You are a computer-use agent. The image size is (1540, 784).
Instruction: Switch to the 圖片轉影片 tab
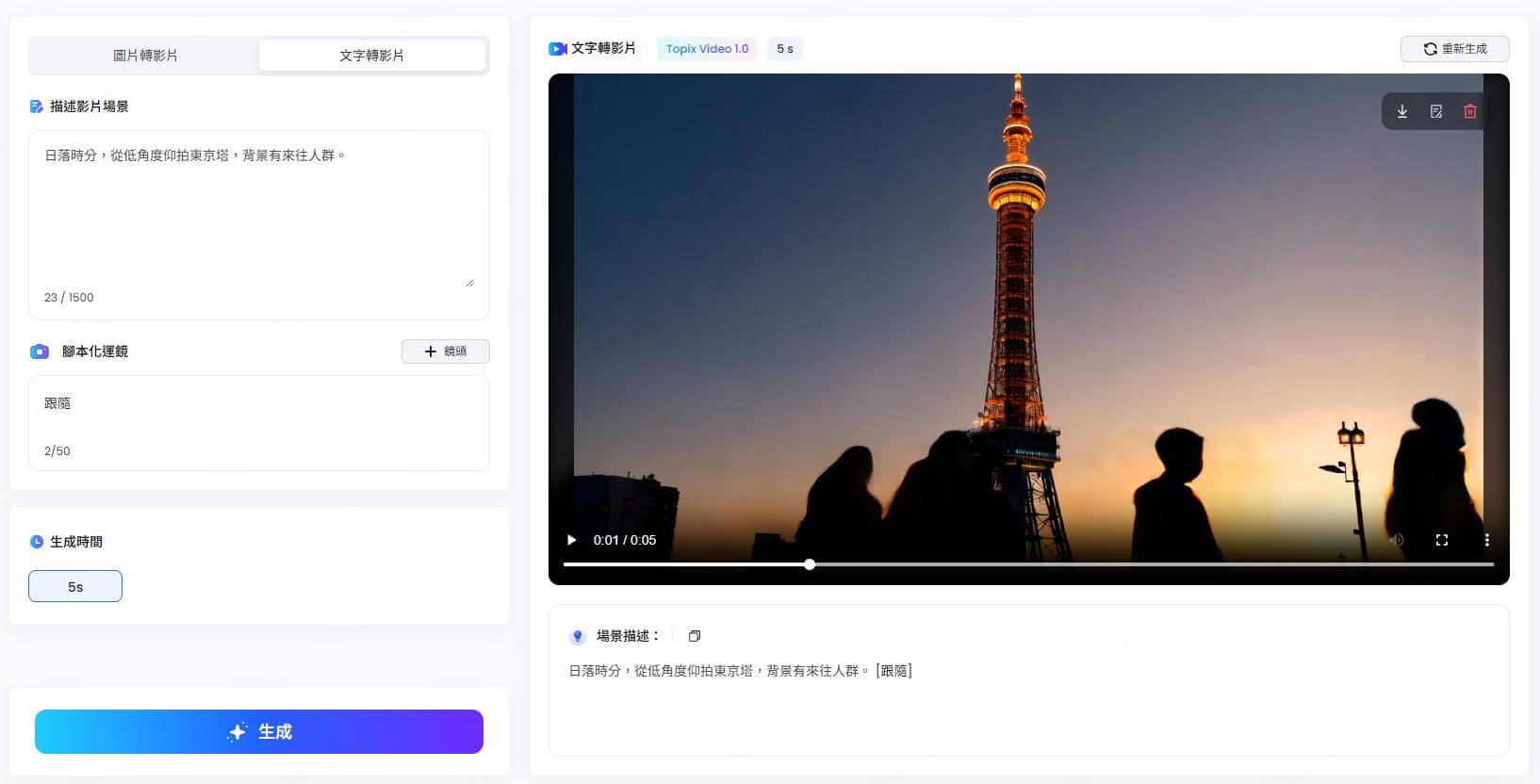145,56
